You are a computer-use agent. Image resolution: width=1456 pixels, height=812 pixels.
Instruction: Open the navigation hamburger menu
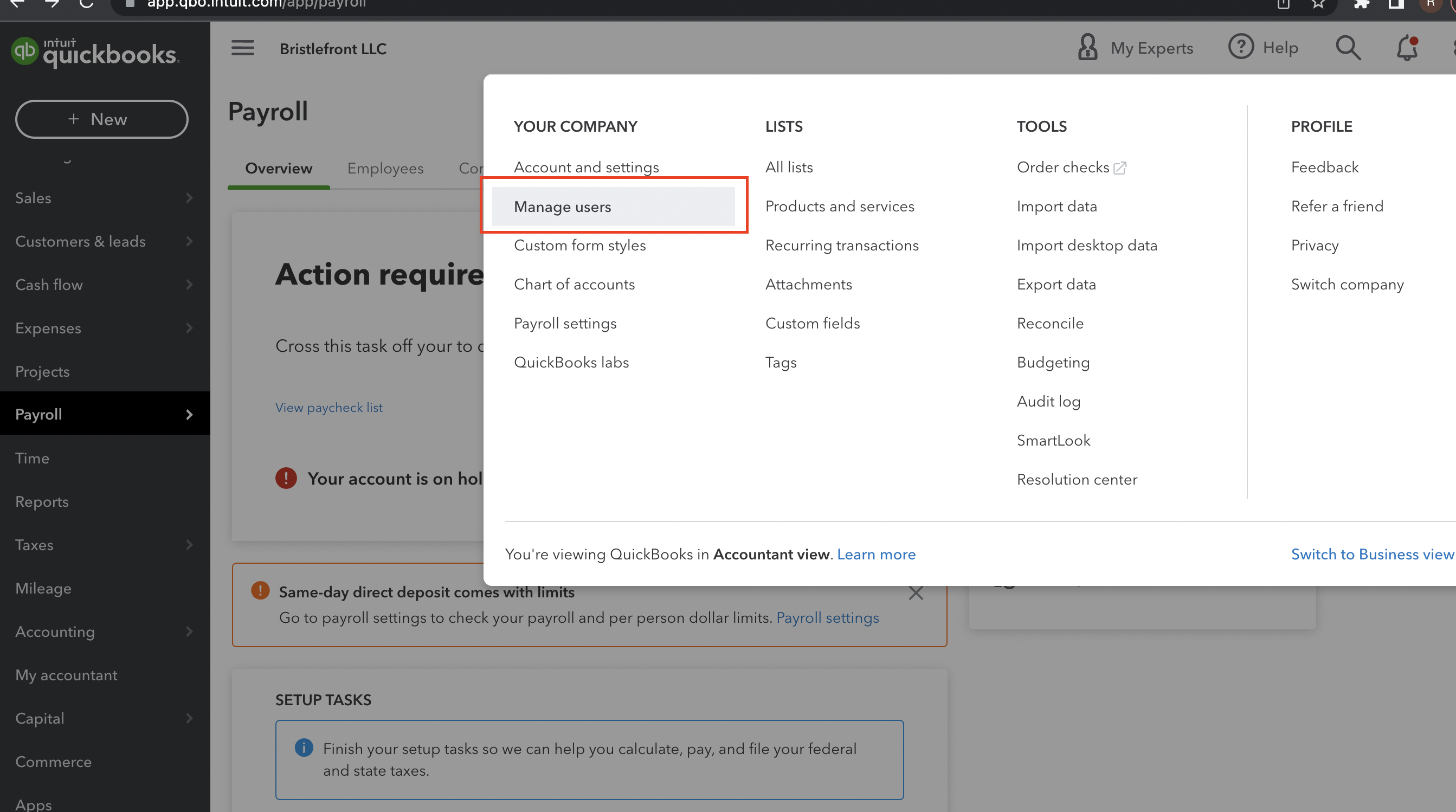[x=242, y=48]
